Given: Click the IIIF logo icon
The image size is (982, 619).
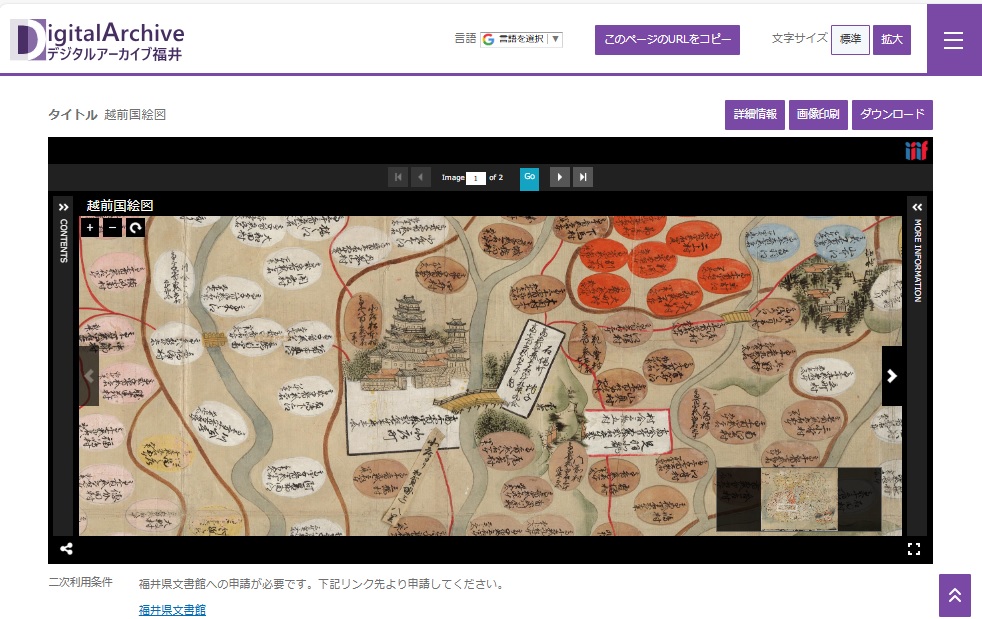Looking at the screenshot, I should tap(916, 150).
